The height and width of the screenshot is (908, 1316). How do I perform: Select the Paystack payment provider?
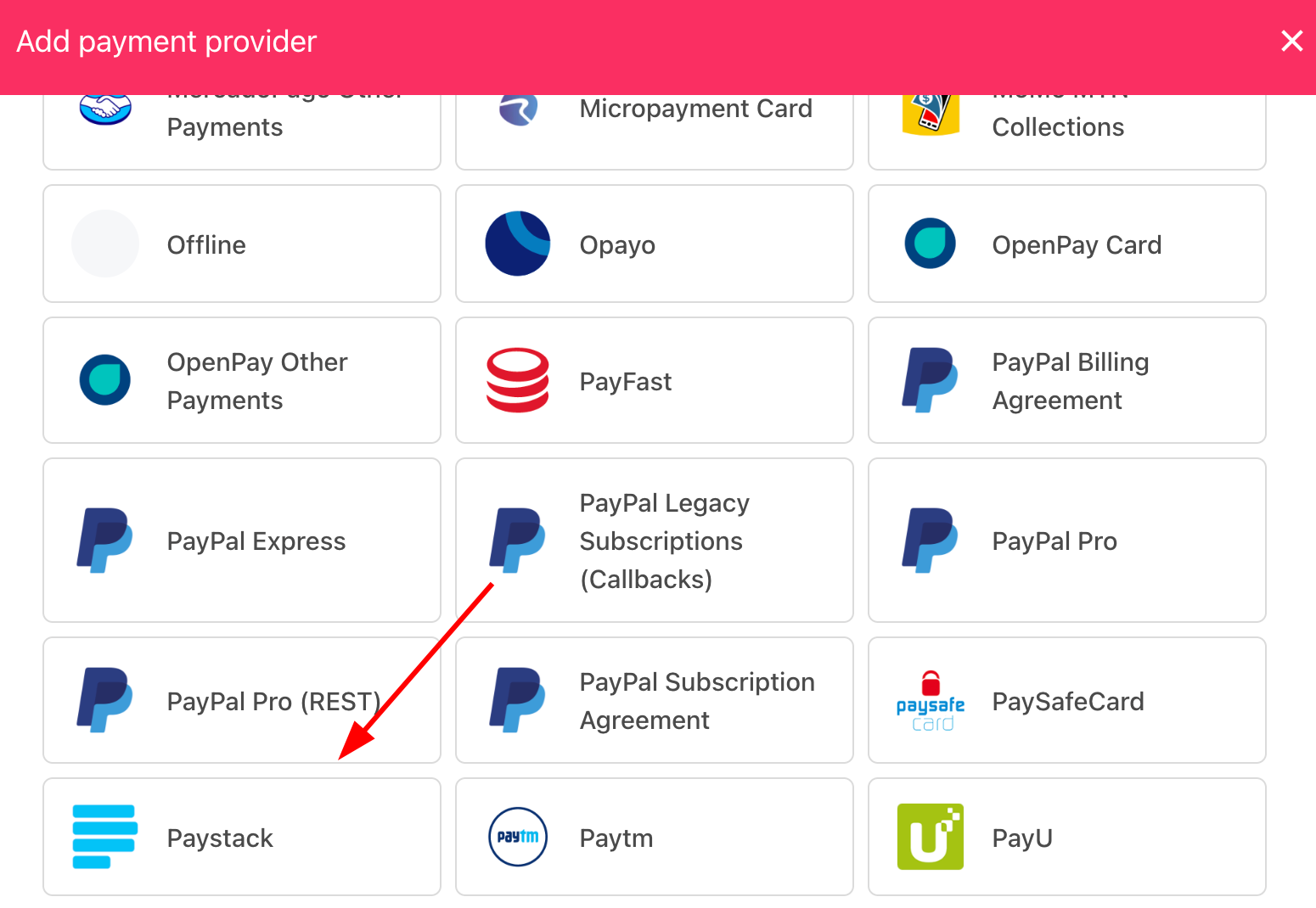pyautogui.click(x=242, y=837)
